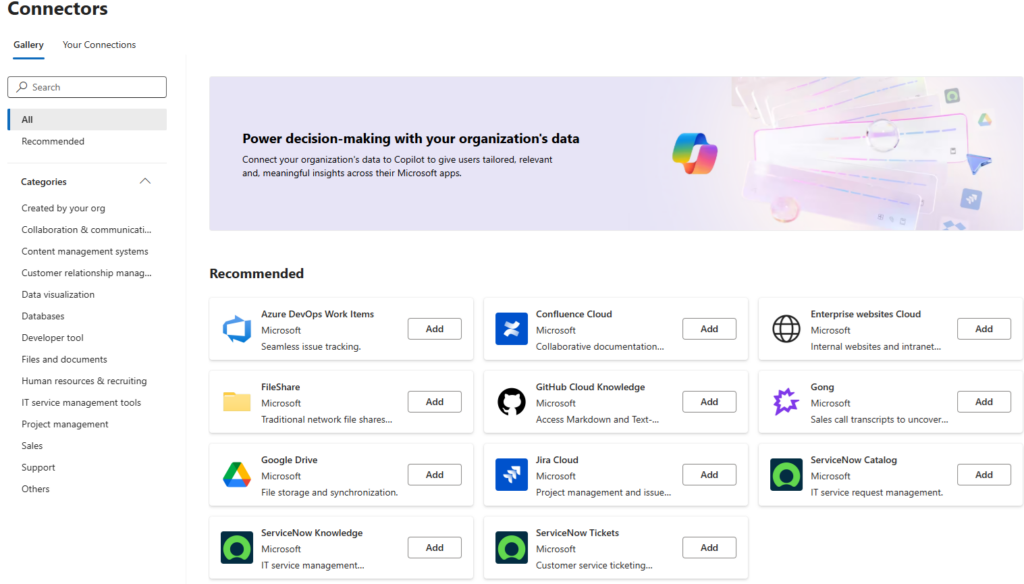Image resolution: width=1024 pixels, height=584 pixels.
Task: Filter by Recommended connectors
Action: click(x=53, y=141)
